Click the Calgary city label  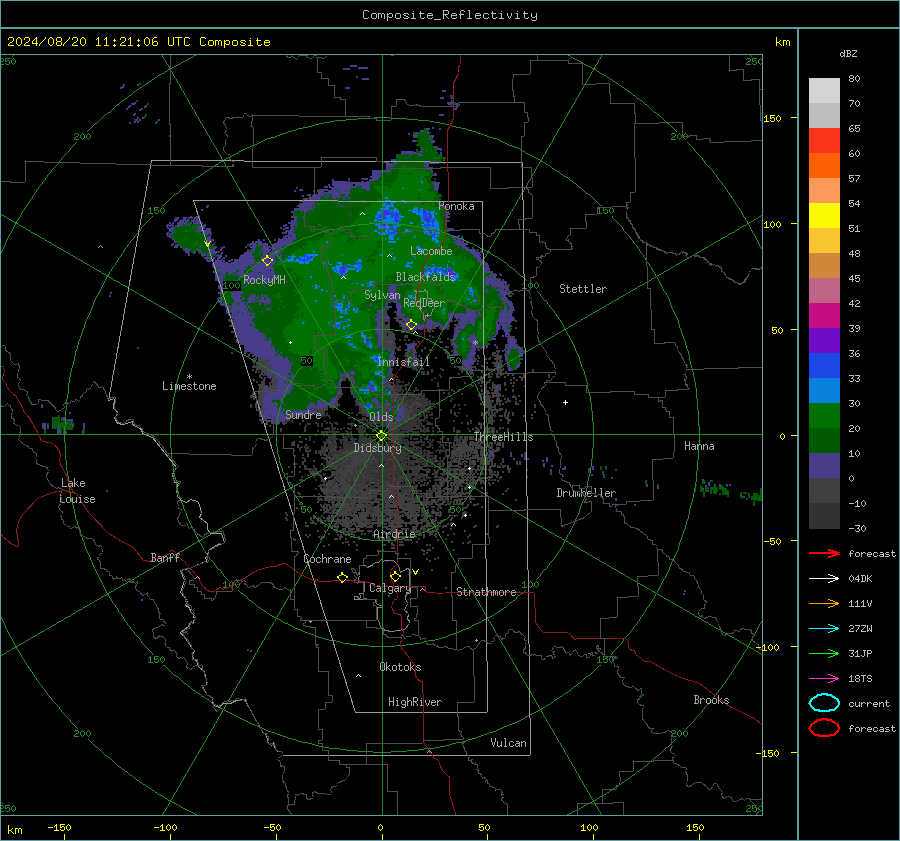coord(390,588)
